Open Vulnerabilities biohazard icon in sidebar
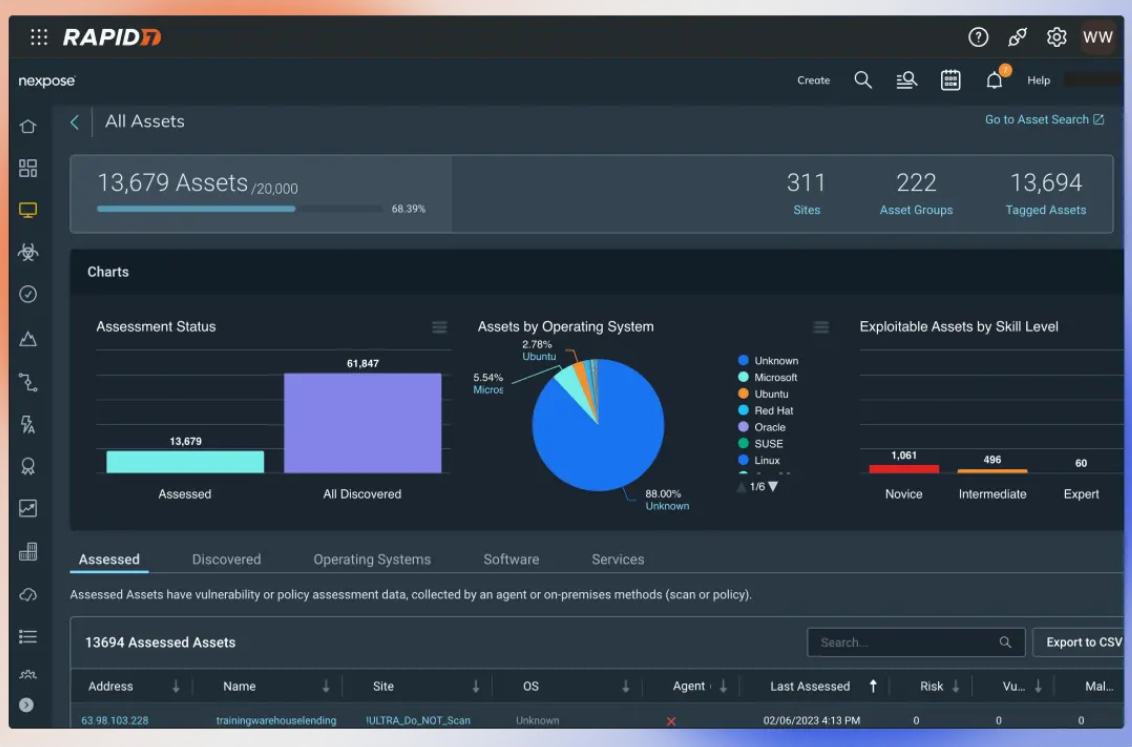This screenshot has width=1132, height=747. tap(28, 252)
